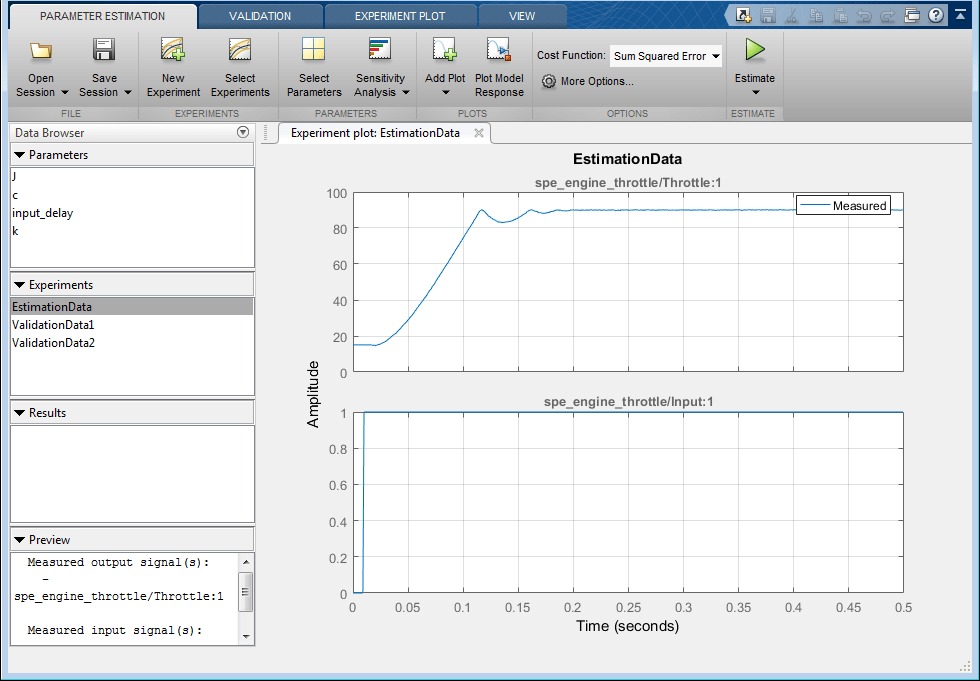Switch to the EXPERIMENT PLOT tab
980x681 pixels.
coord(400,16)
